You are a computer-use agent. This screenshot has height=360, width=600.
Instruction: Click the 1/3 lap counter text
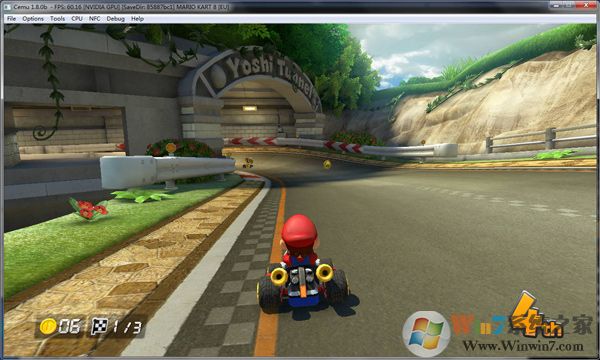(x=127, y=327)
